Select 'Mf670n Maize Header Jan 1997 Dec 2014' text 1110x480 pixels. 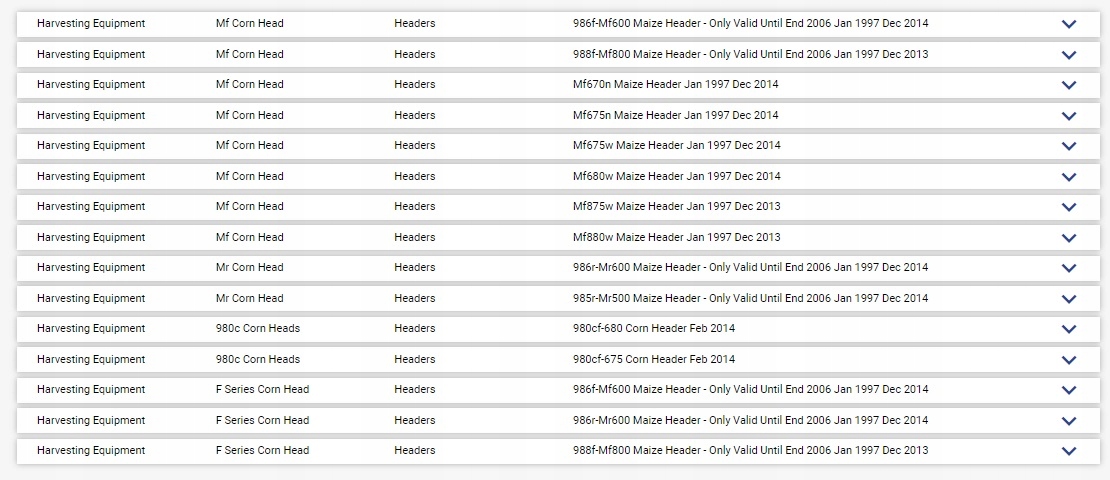(675, 84)
